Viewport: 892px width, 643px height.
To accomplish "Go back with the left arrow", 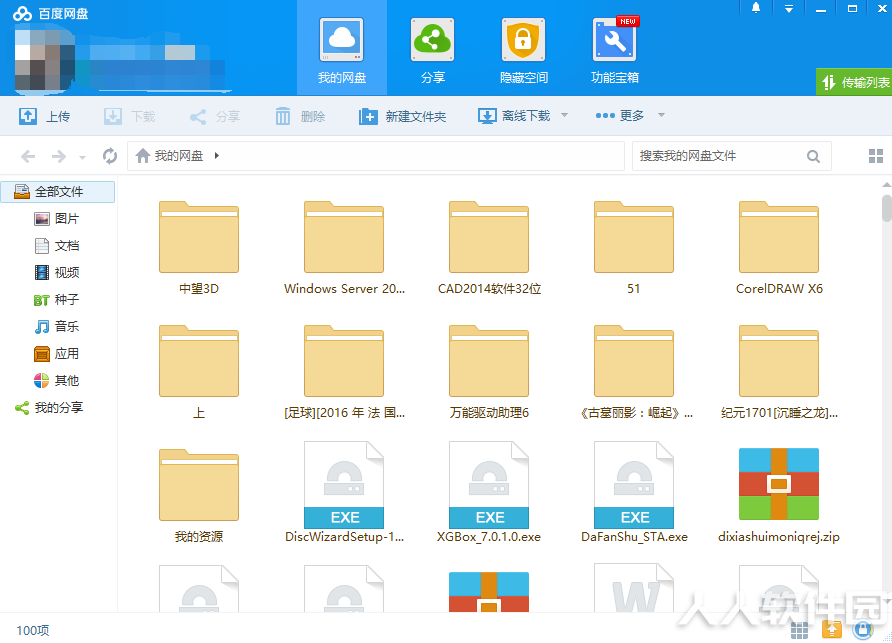I will 28,156.
